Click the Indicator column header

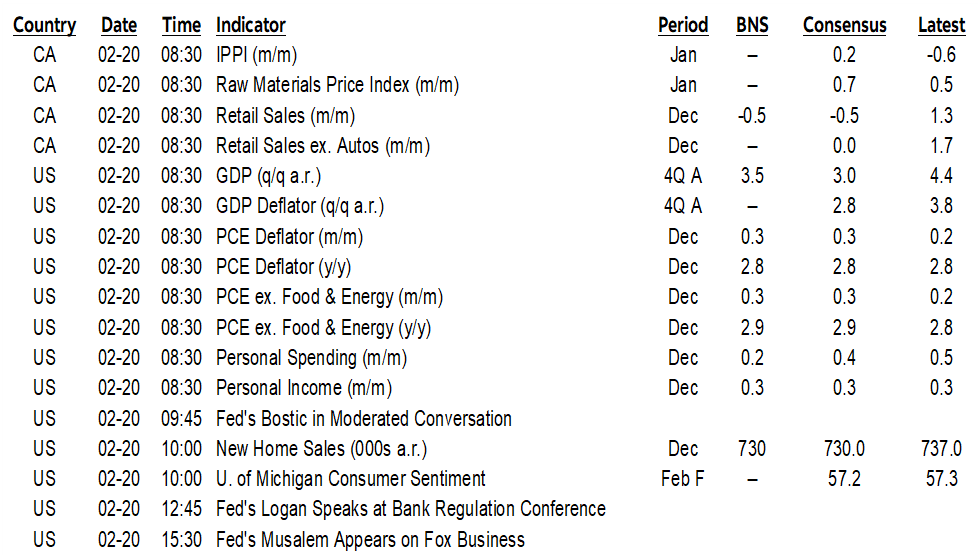(251, 25)
